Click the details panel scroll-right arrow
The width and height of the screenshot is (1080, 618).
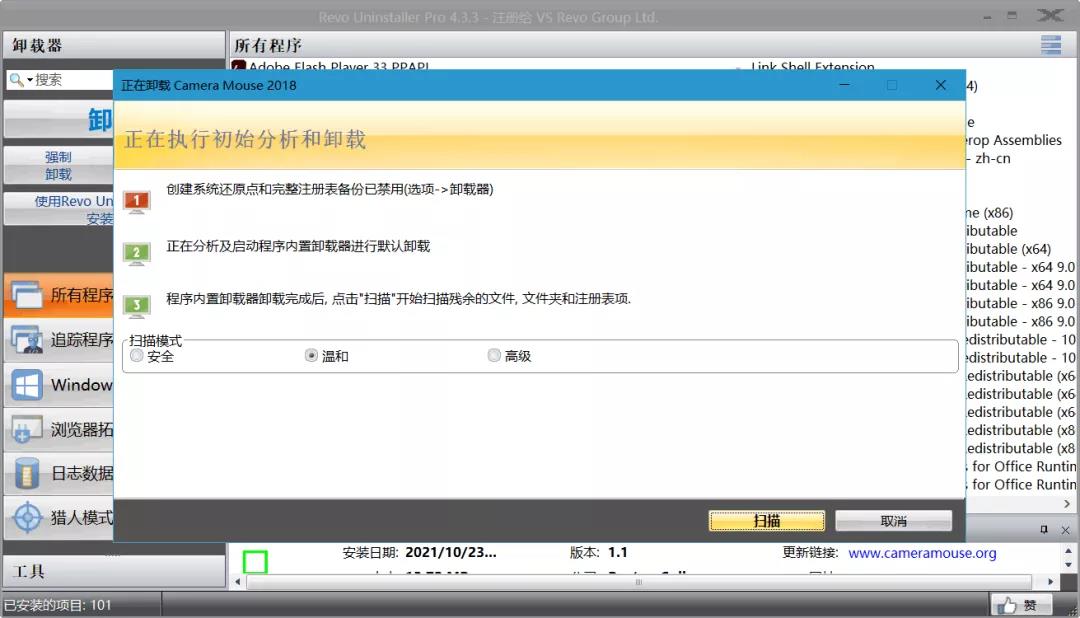point(1050,582)
